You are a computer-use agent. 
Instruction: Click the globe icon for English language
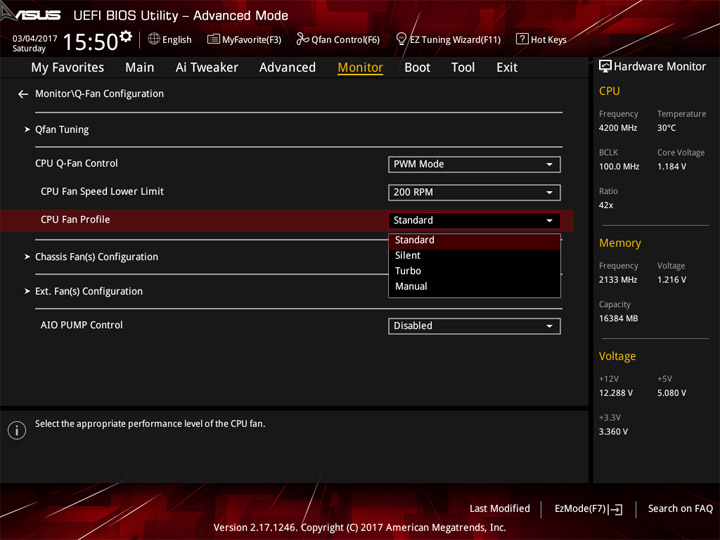(x=154, y=39)
